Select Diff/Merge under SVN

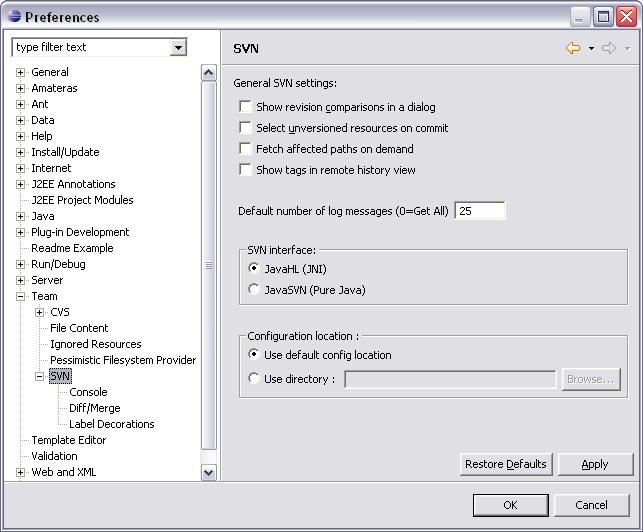click(95, 408)
